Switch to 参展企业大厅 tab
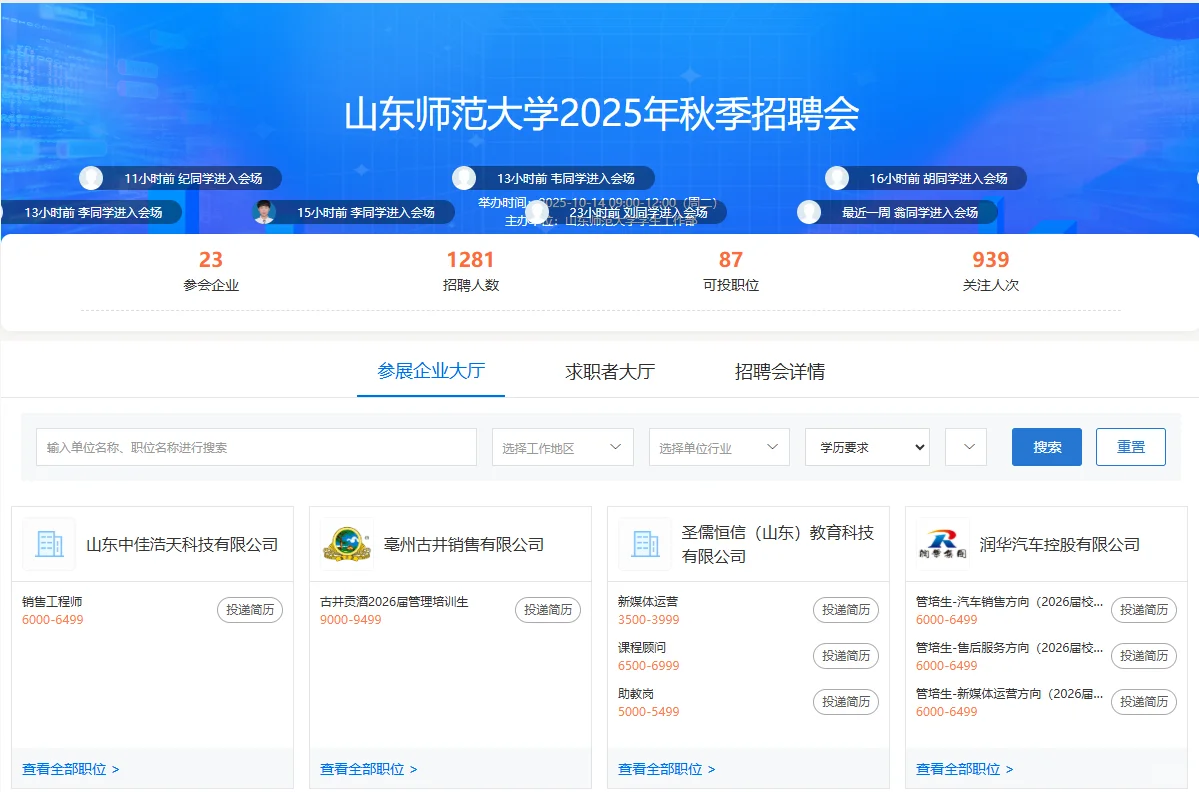Screen dimensions: 1199x792 431,372
